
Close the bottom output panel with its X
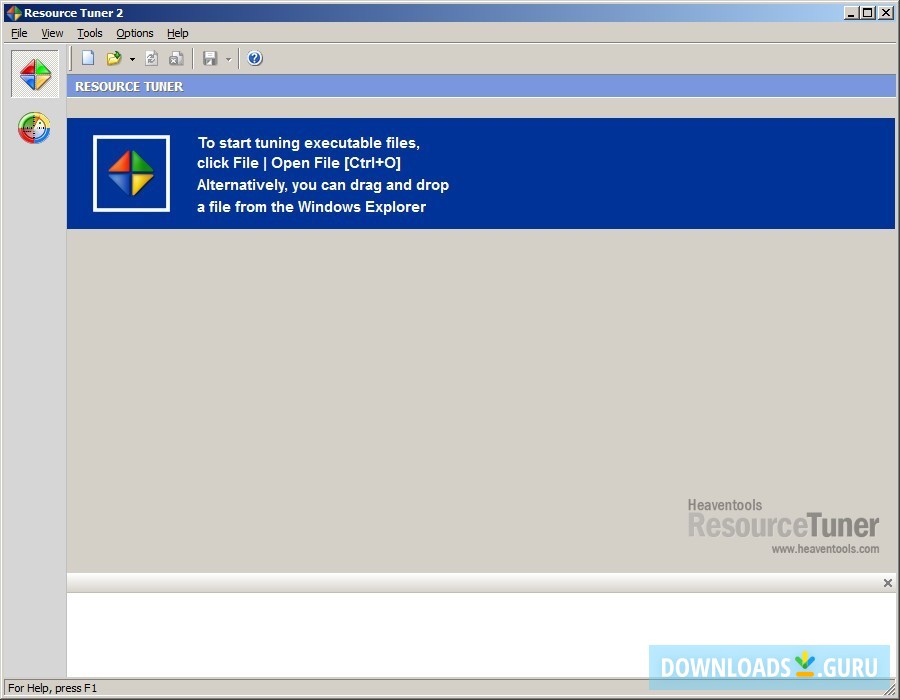click(886, 582)
